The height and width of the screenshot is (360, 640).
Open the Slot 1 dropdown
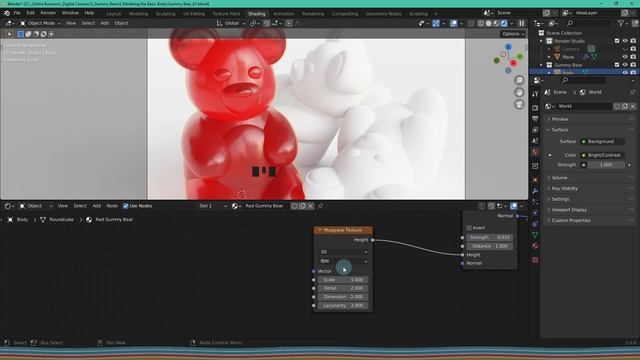pyautogui.click(x=213, y=206)
